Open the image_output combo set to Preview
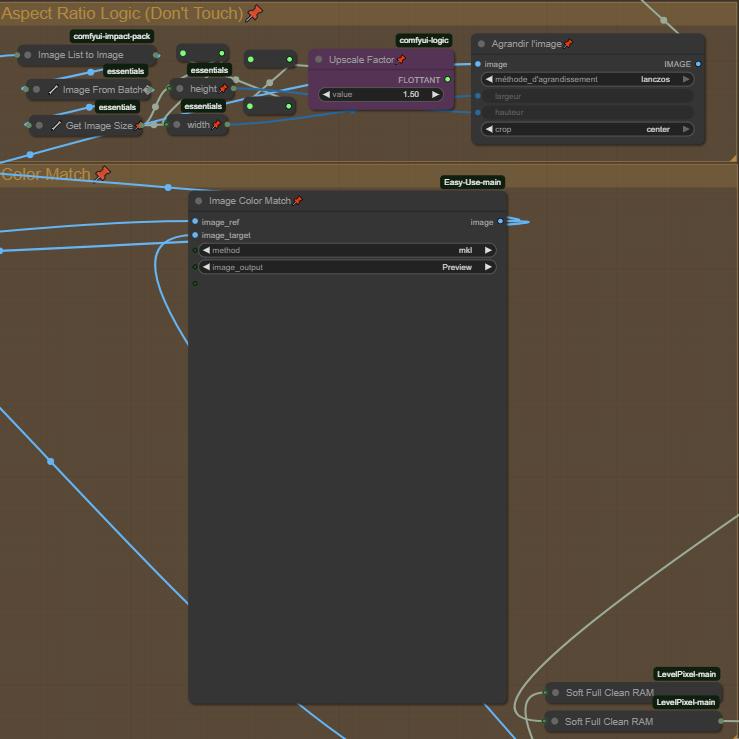 (x=346, y=267)
